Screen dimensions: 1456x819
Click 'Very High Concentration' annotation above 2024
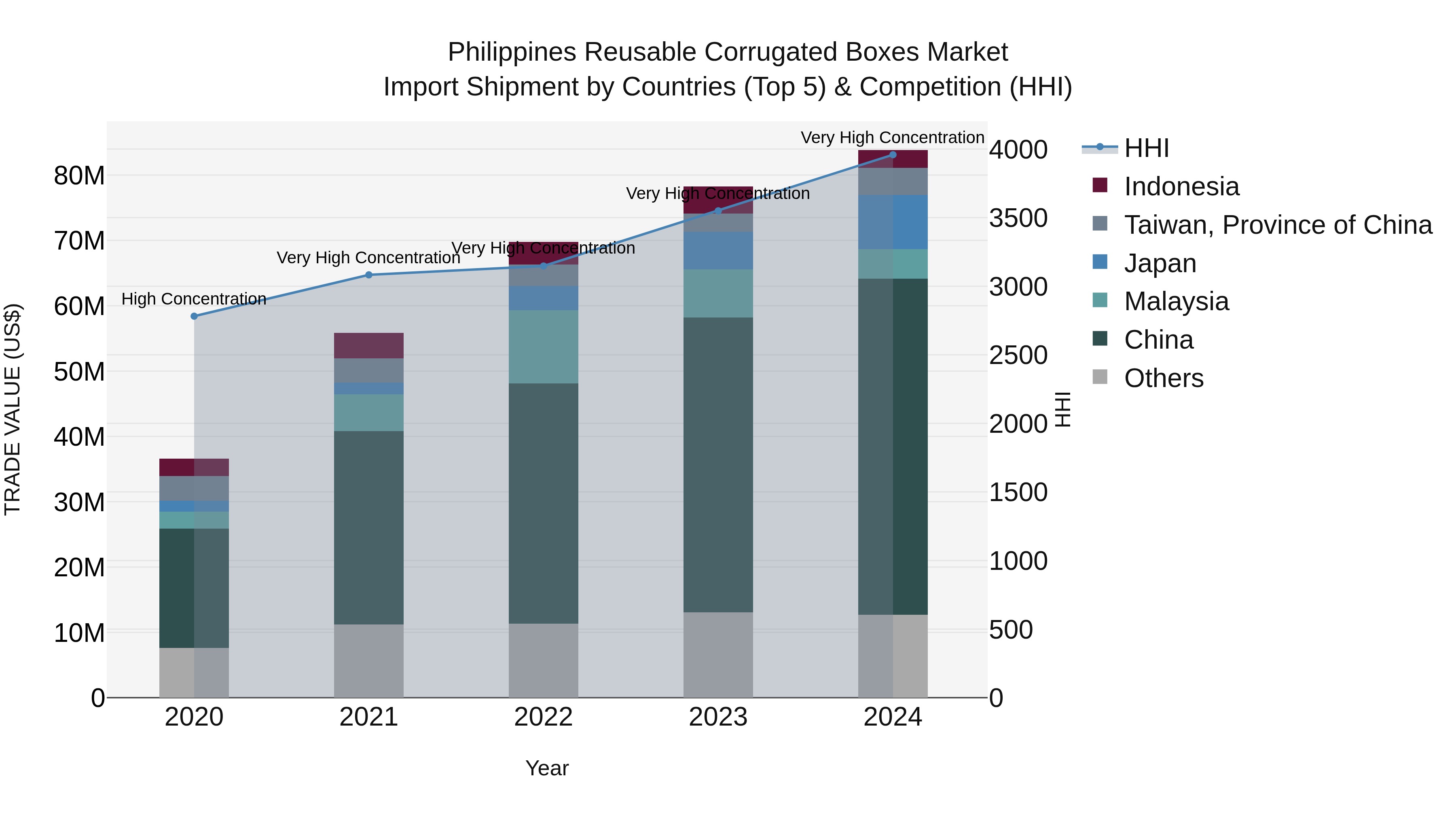pos(893,138)
